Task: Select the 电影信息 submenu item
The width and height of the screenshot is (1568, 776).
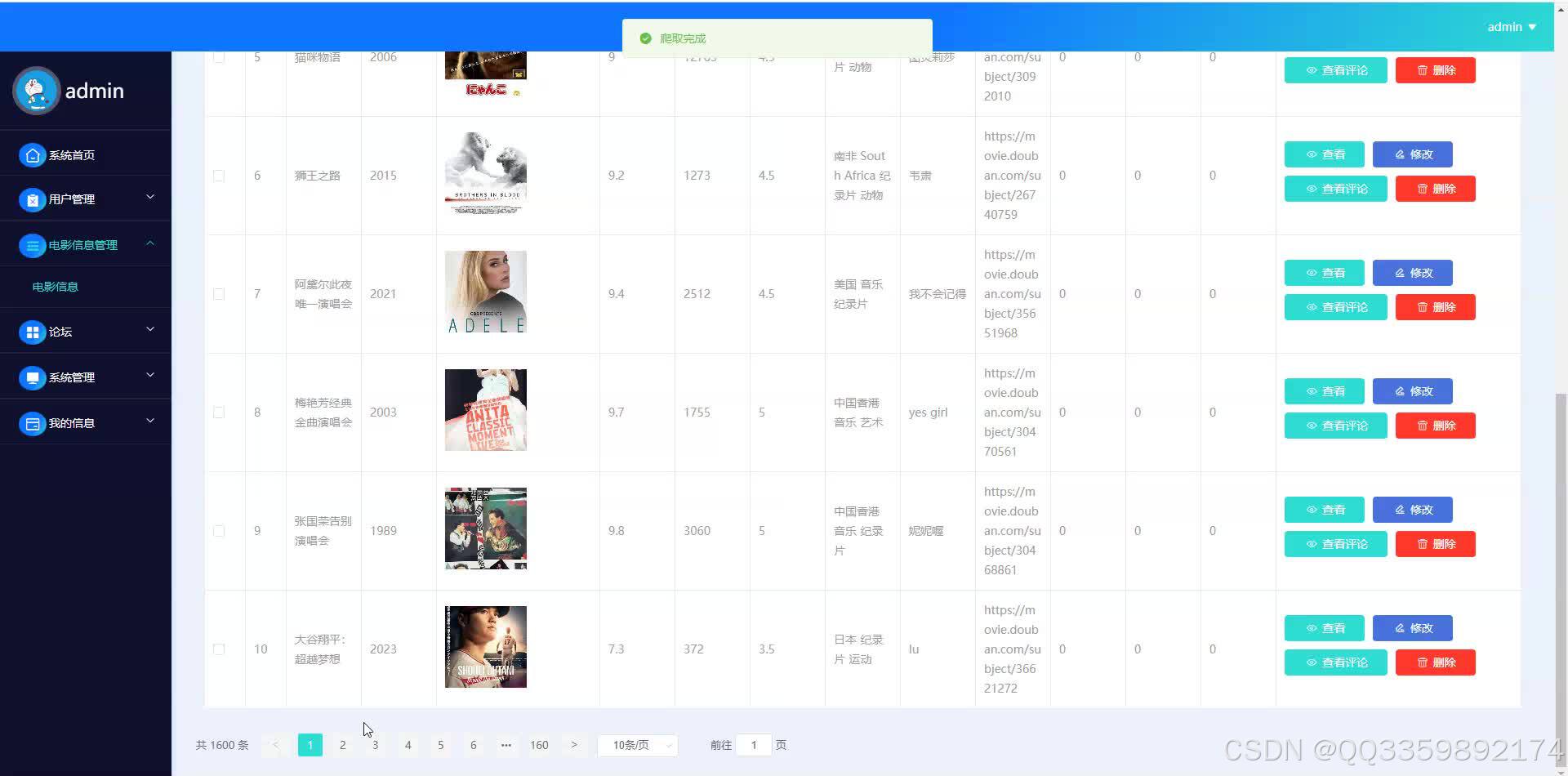Action: coord(56,287)
